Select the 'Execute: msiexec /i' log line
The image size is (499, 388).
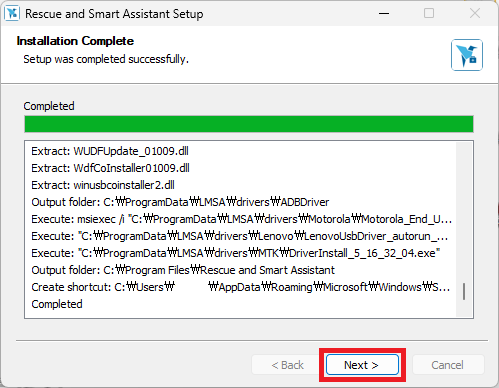click(x=242, y=219)
